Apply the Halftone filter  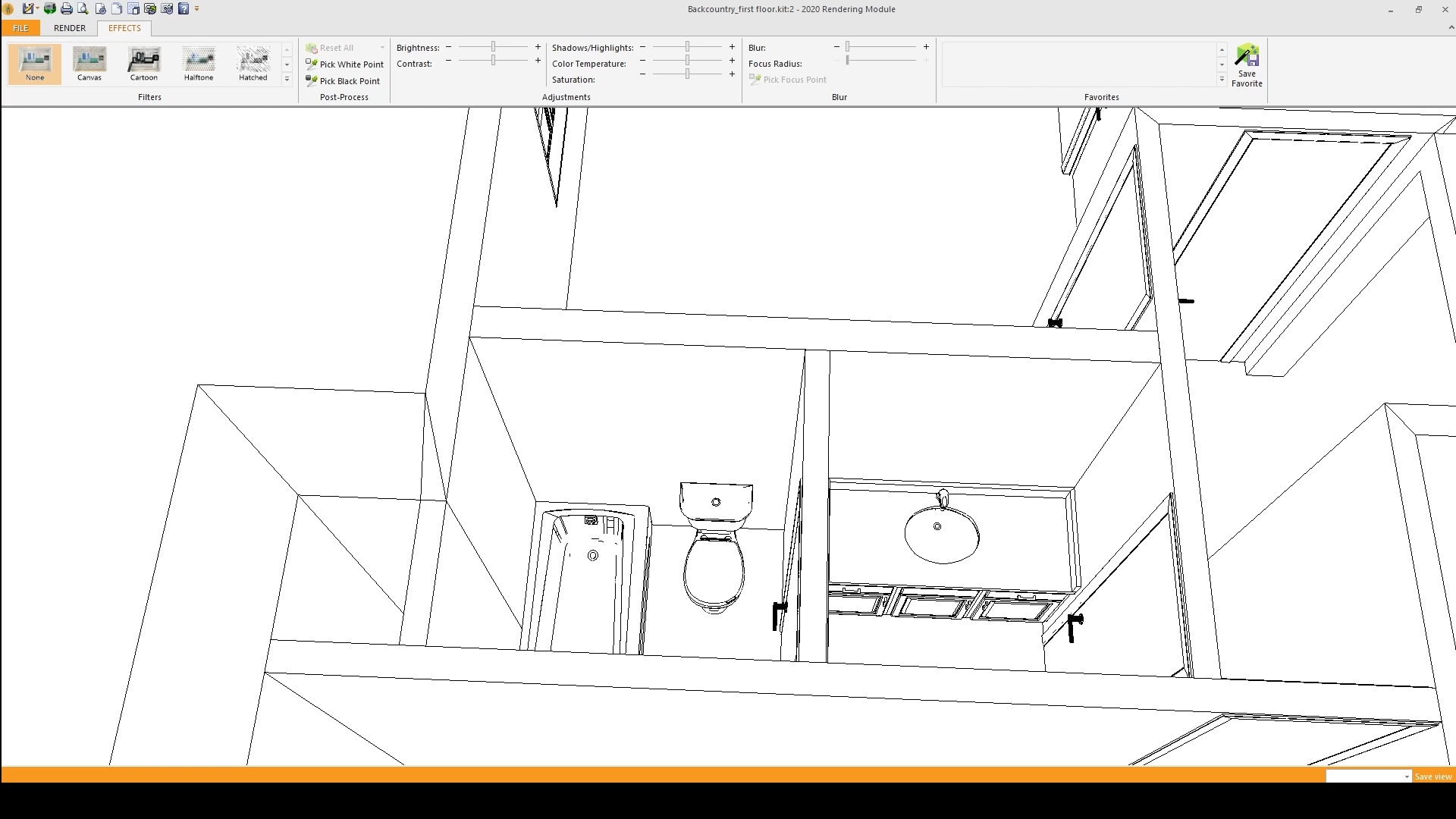pos(198,64)
